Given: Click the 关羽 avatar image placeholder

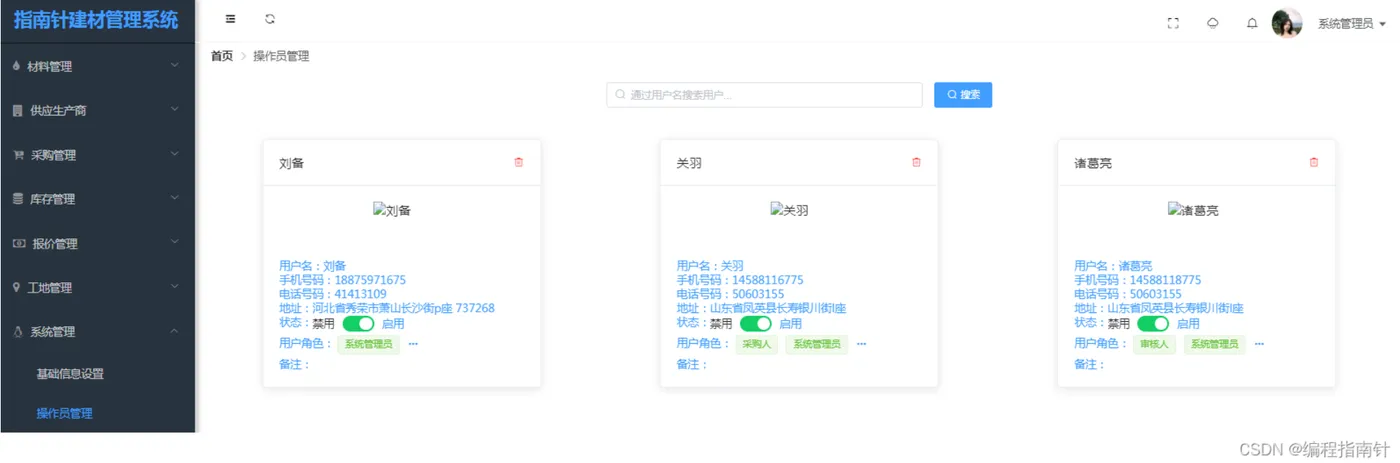Looking at the screenshot, I should [x=789, y=210].
